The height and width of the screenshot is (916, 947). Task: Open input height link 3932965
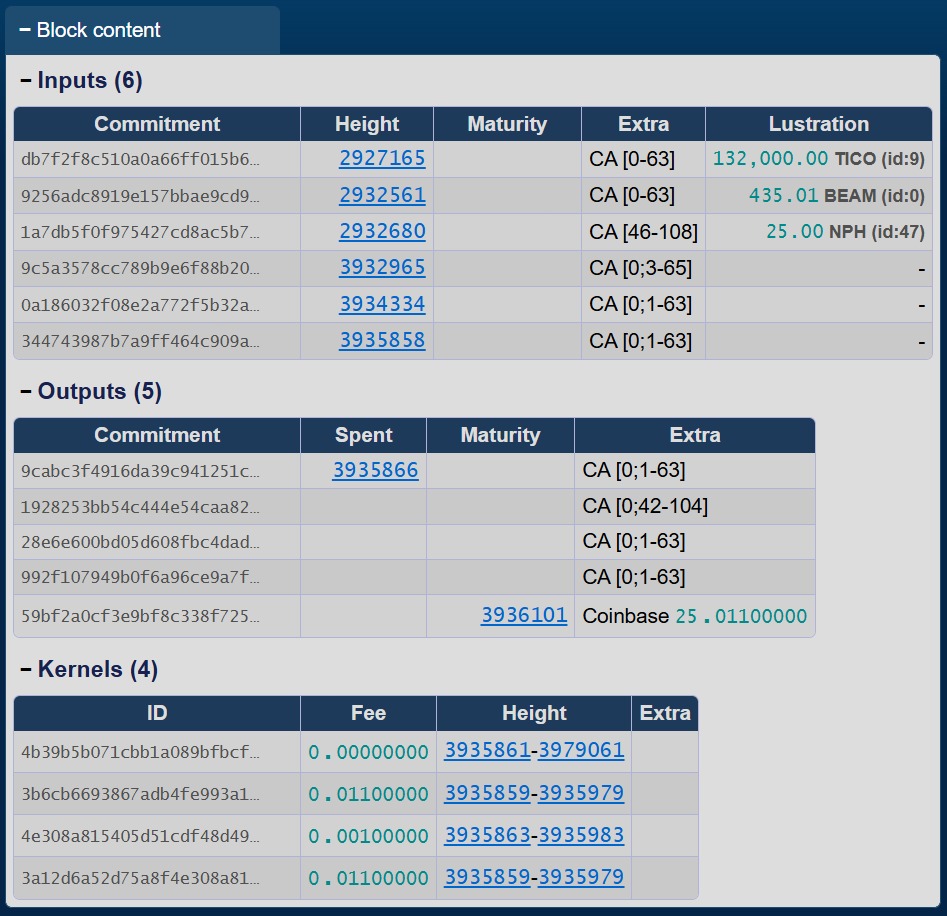pos(382,267)
